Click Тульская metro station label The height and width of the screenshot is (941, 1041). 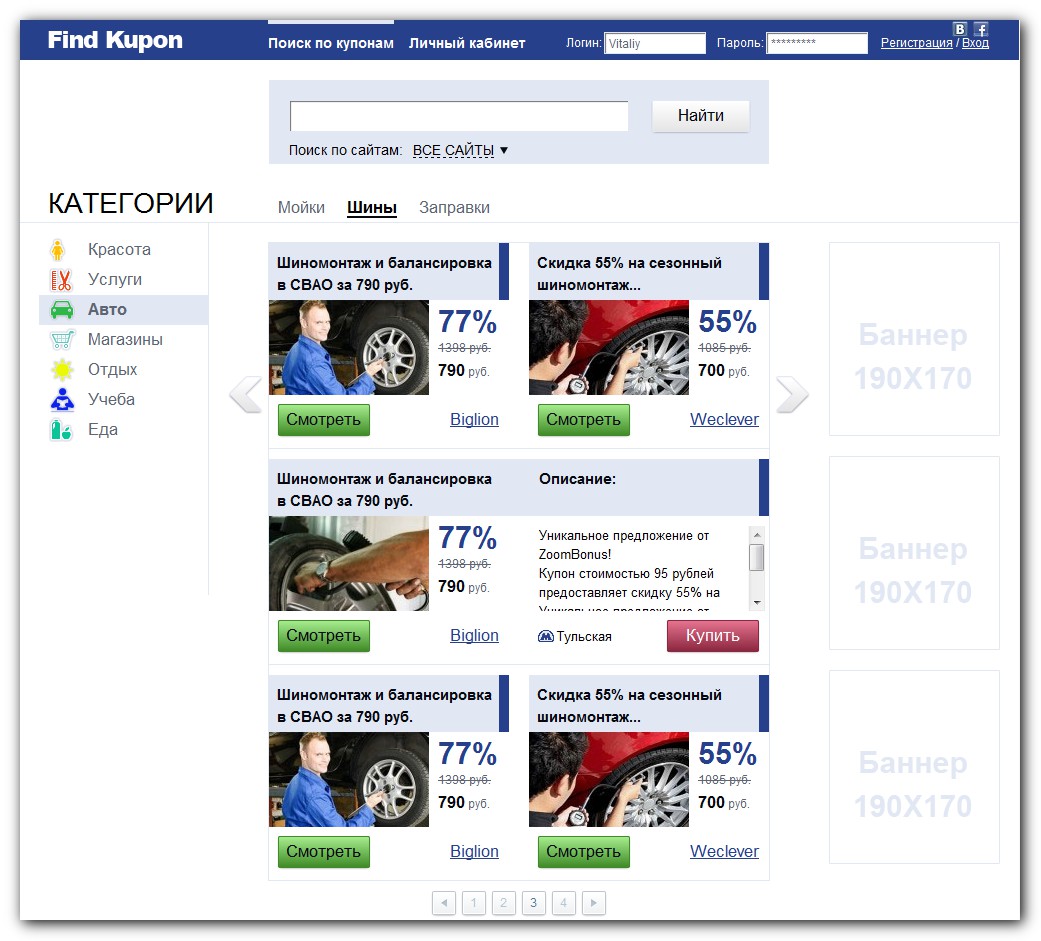[x=584, y=636]
